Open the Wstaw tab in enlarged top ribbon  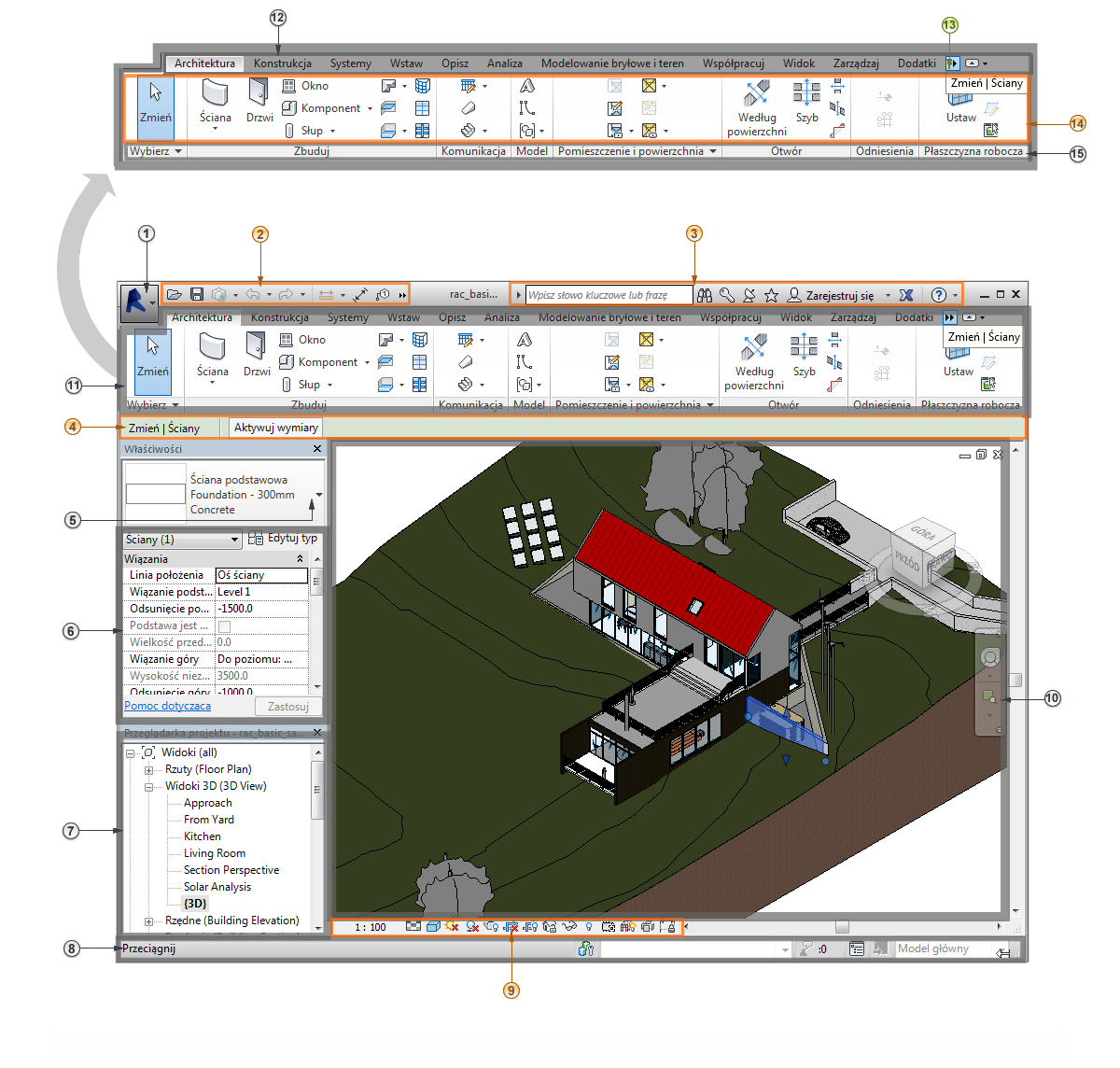point(406,63)
